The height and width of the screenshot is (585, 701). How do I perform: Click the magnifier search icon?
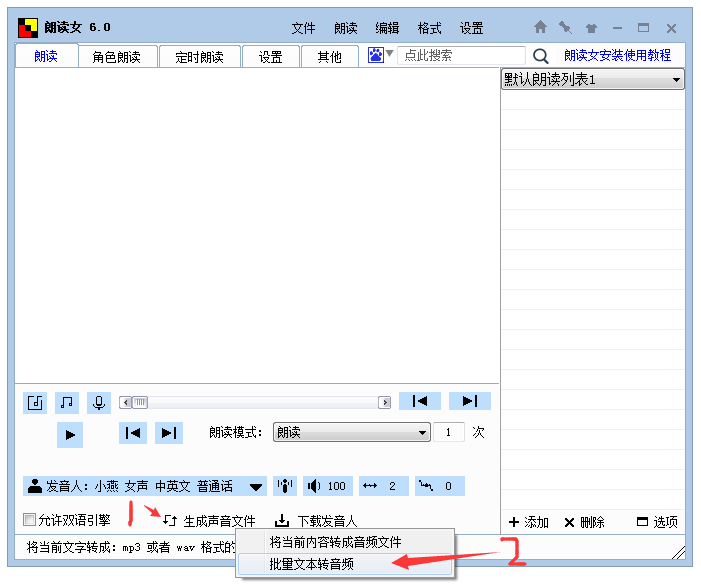(541, 56)
